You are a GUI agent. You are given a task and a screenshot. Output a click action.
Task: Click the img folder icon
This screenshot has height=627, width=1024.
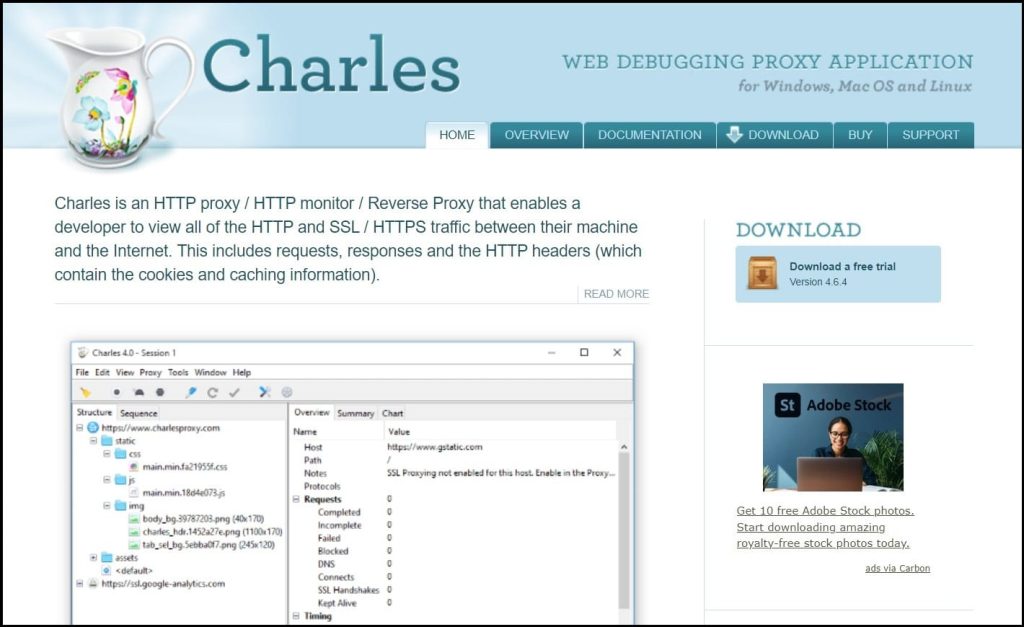(x=120, y=506)
